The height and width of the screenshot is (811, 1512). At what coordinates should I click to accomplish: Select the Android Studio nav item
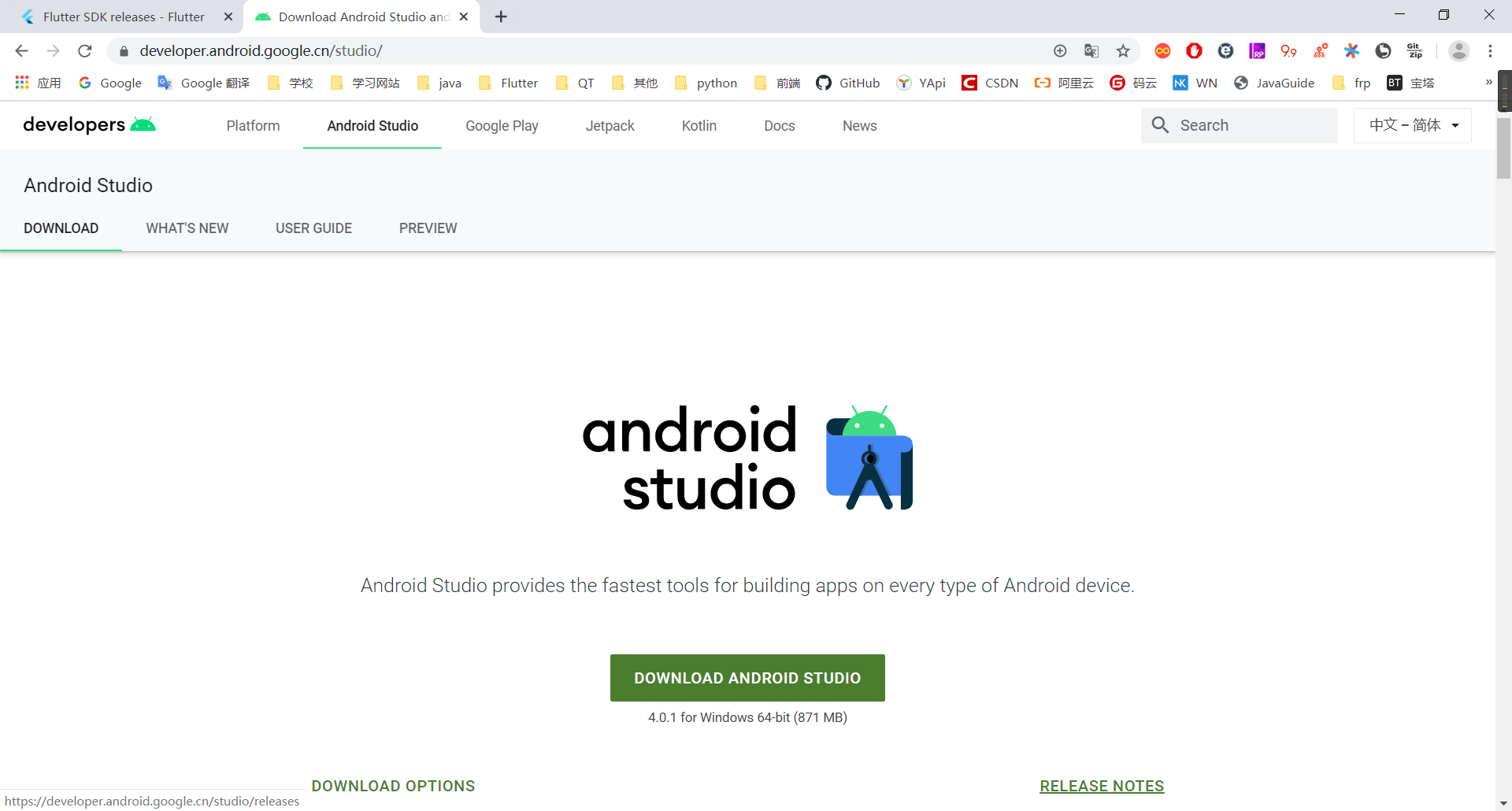(372, 126)
